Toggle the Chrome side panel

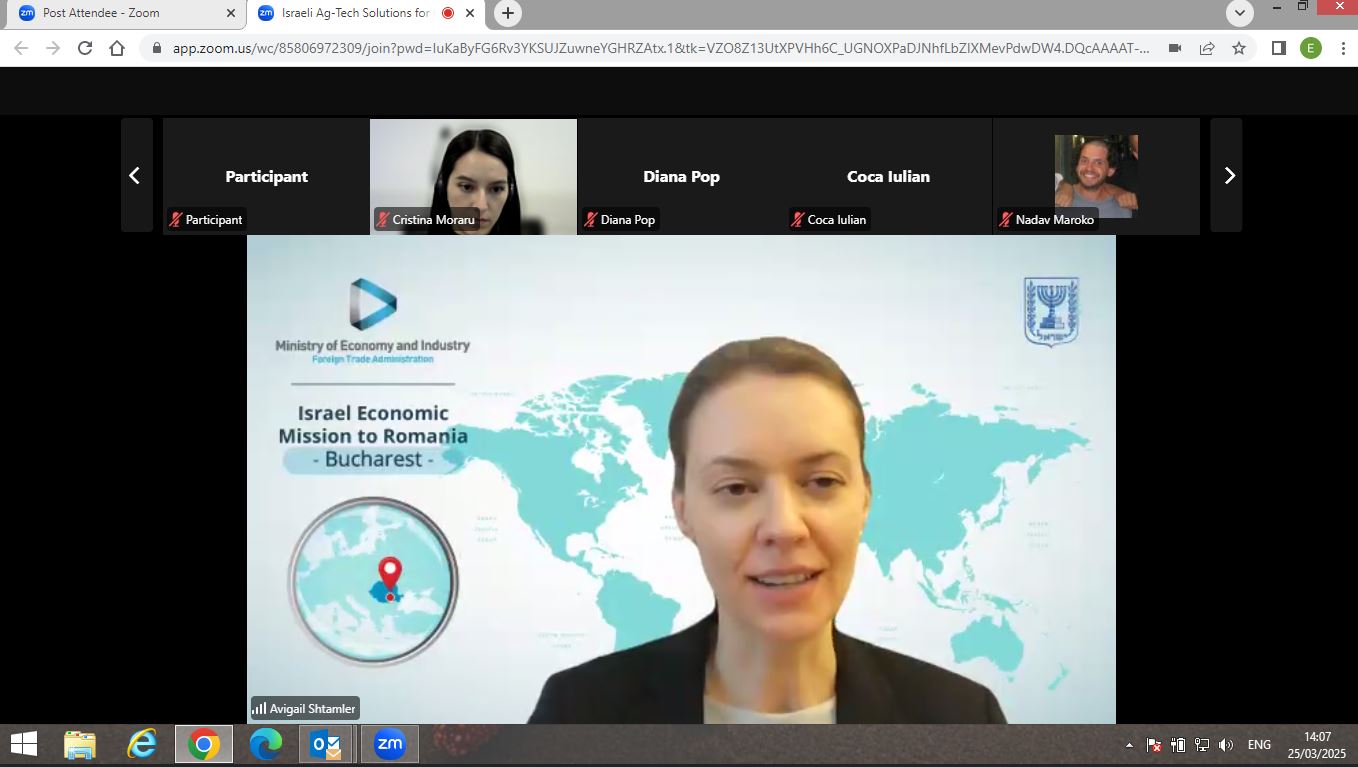tap(1278, 48)
